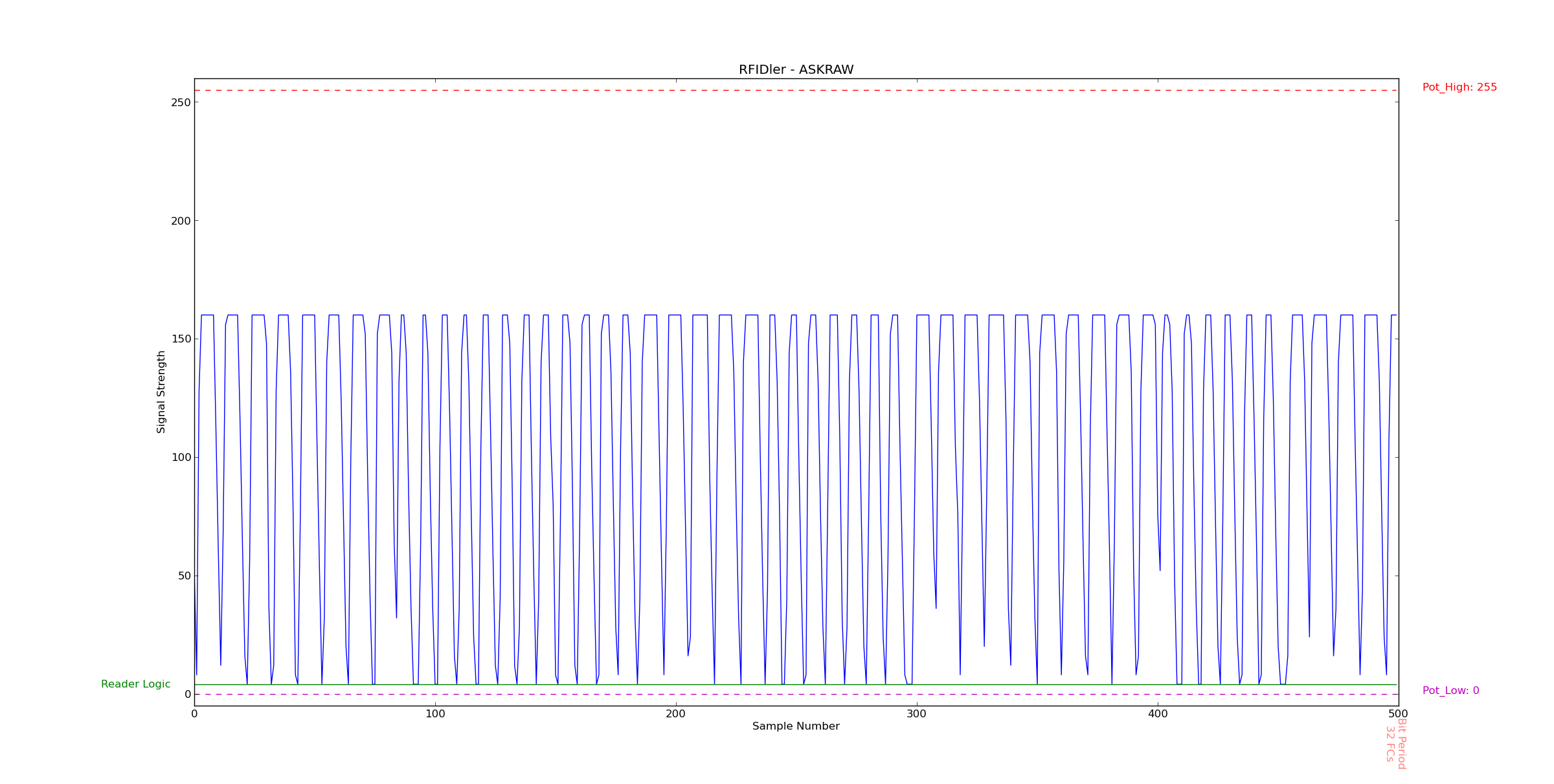Click the green 'Reader Logic' label

tap(135, 684)
